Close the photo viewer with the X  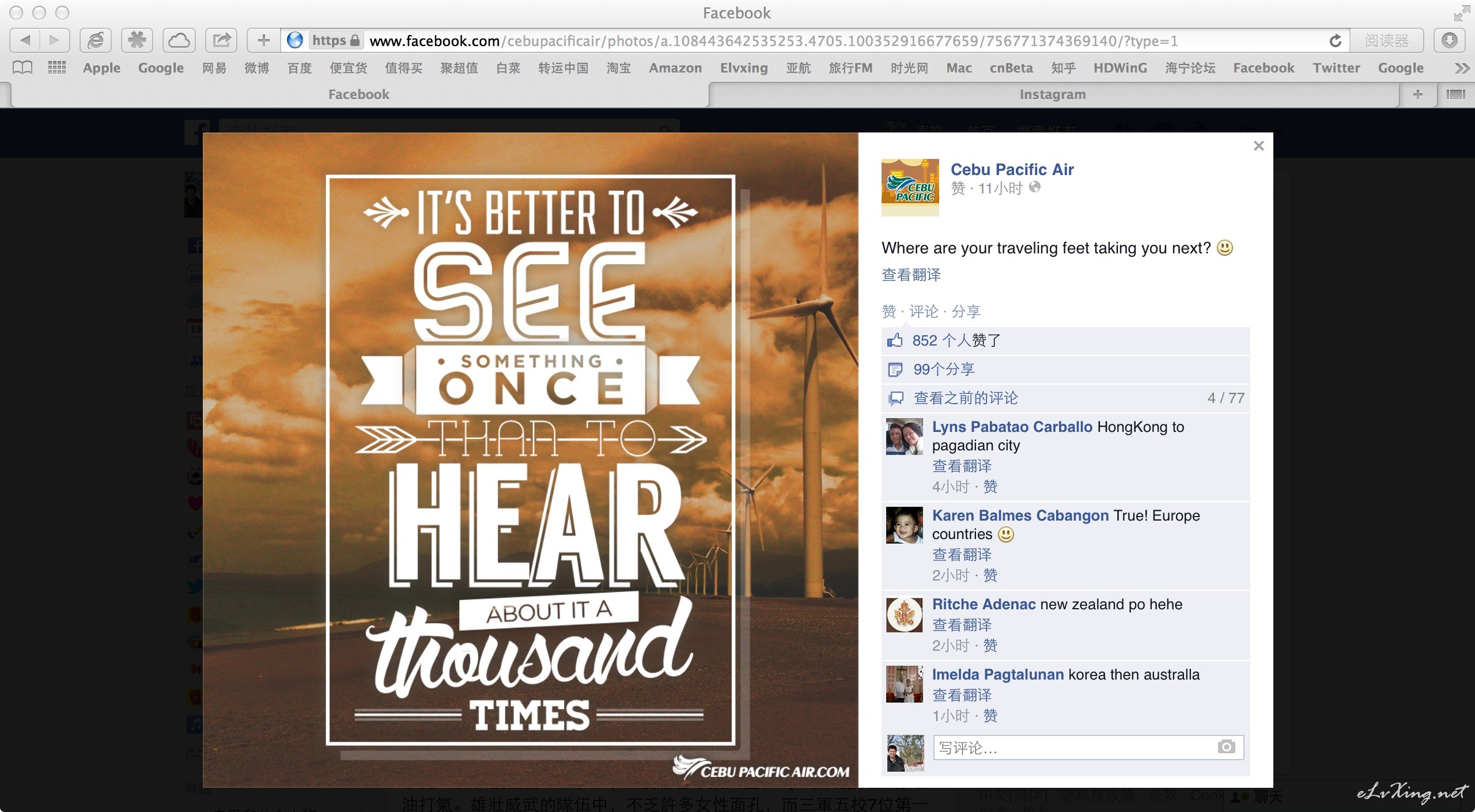(x=1258, y=146)
